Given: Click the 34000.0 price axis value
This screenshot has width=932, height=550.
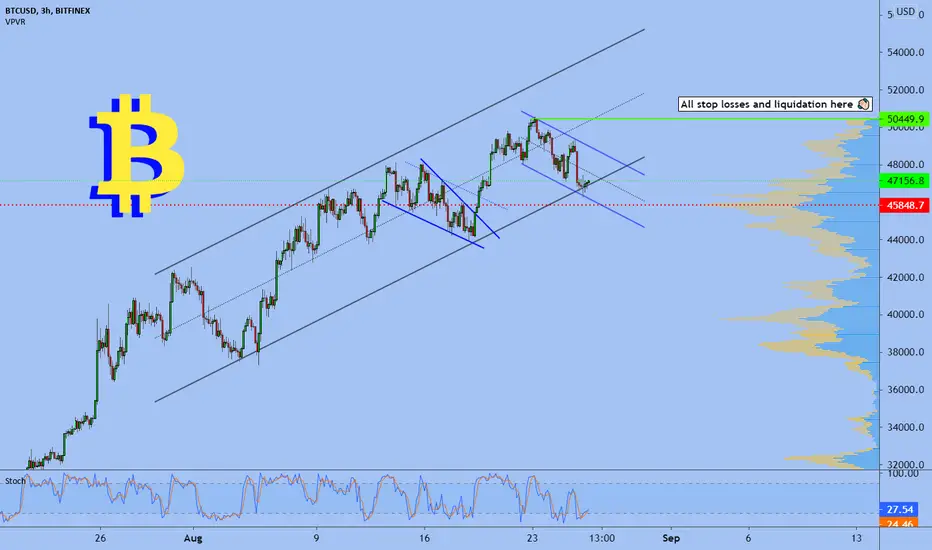Looking at the screenshot, I should tap(905, 427).
